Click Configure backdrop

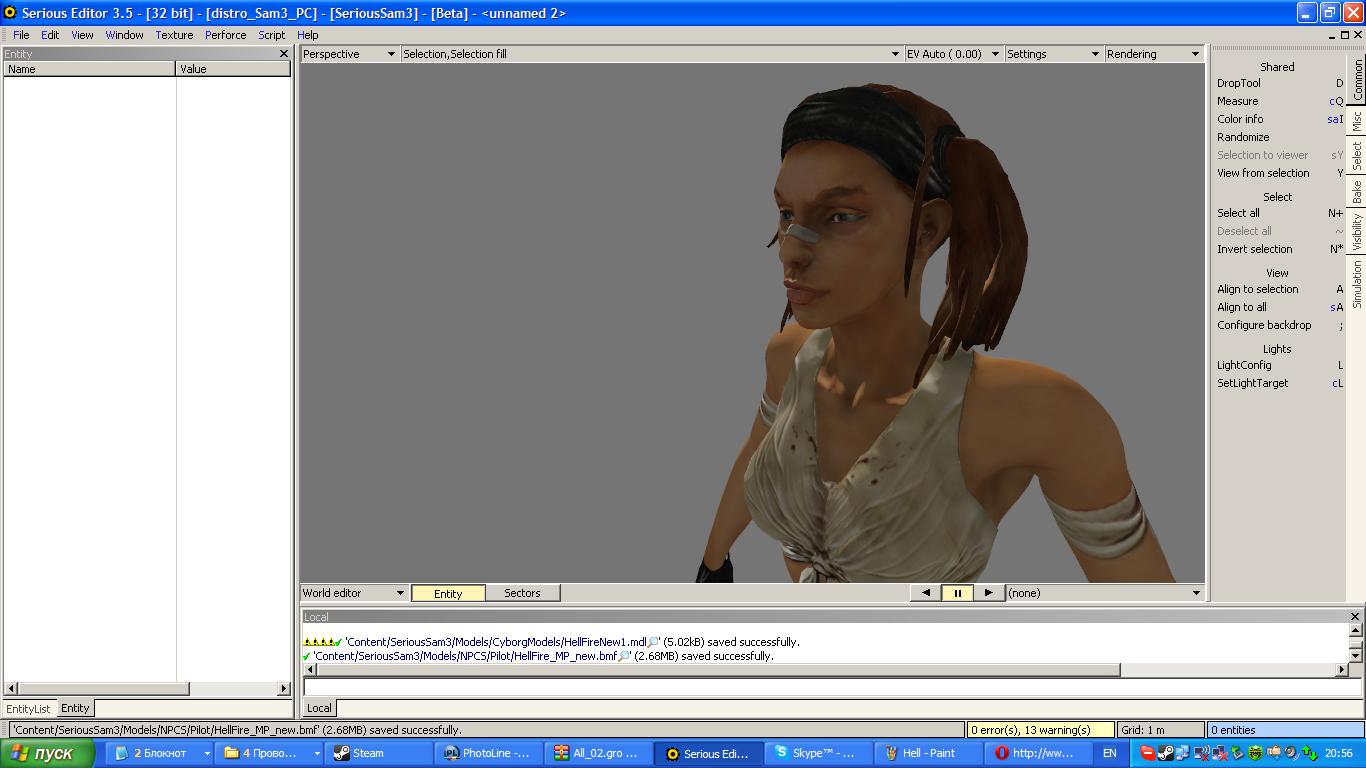(x=1280, y=325)
